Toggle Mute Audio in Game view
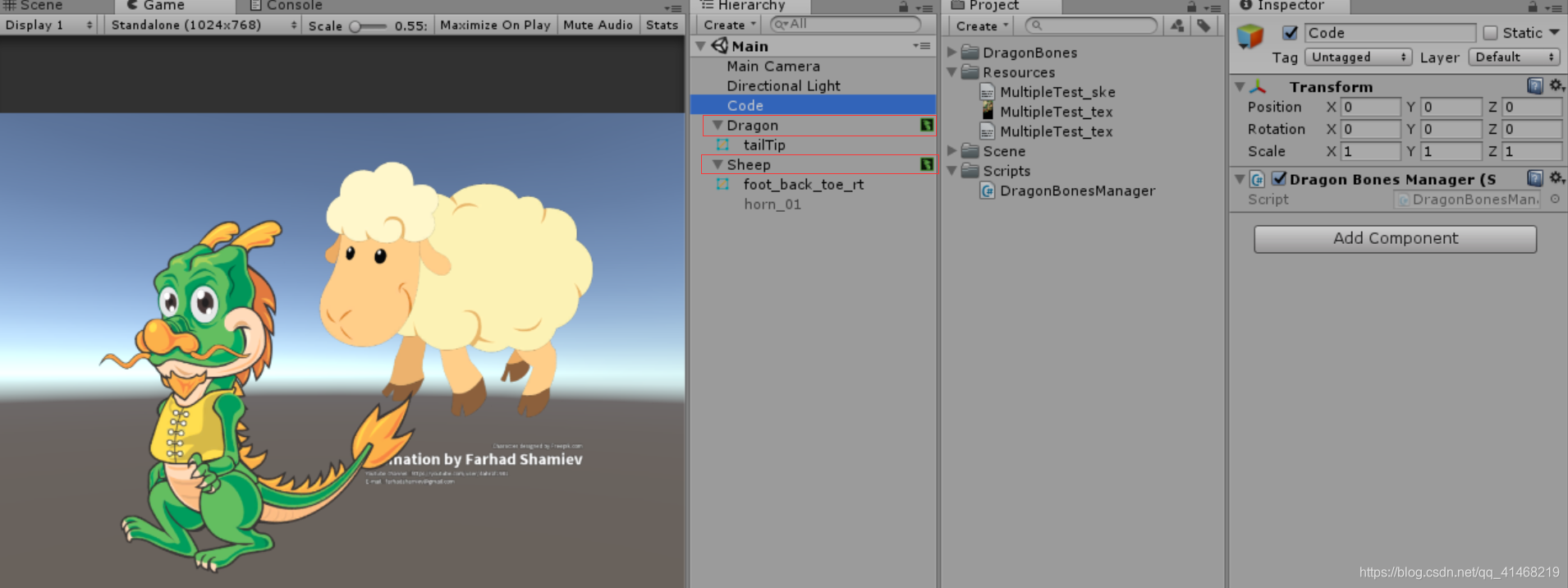Image resolution: width=1568 pixels, height=588 pixels. [598, 25]
